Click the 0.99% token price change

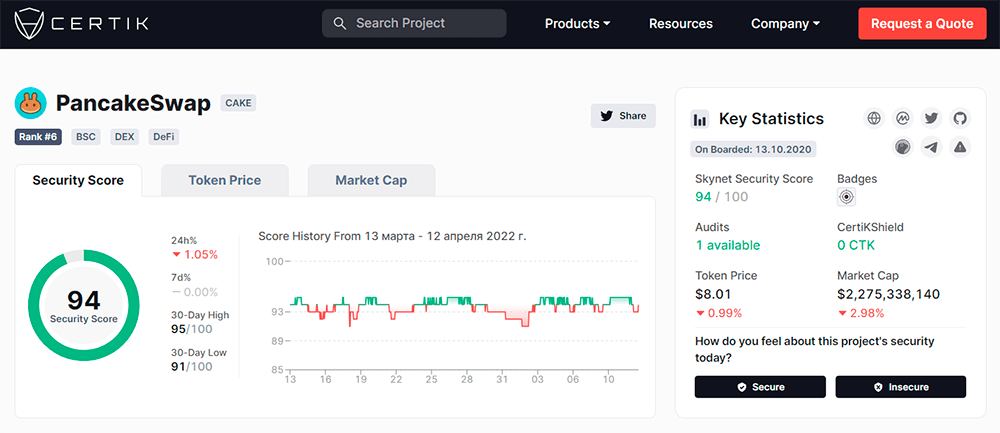[718, 313]
